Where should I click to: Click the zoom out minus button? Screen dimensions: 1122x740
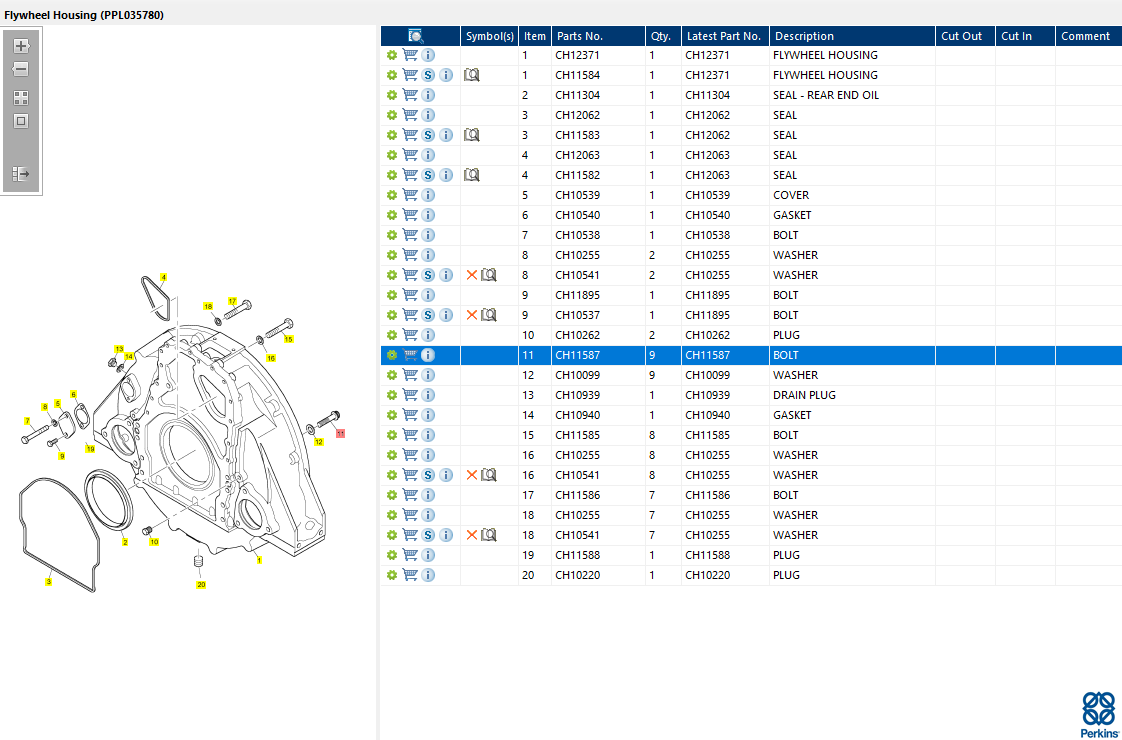(21, 70)
